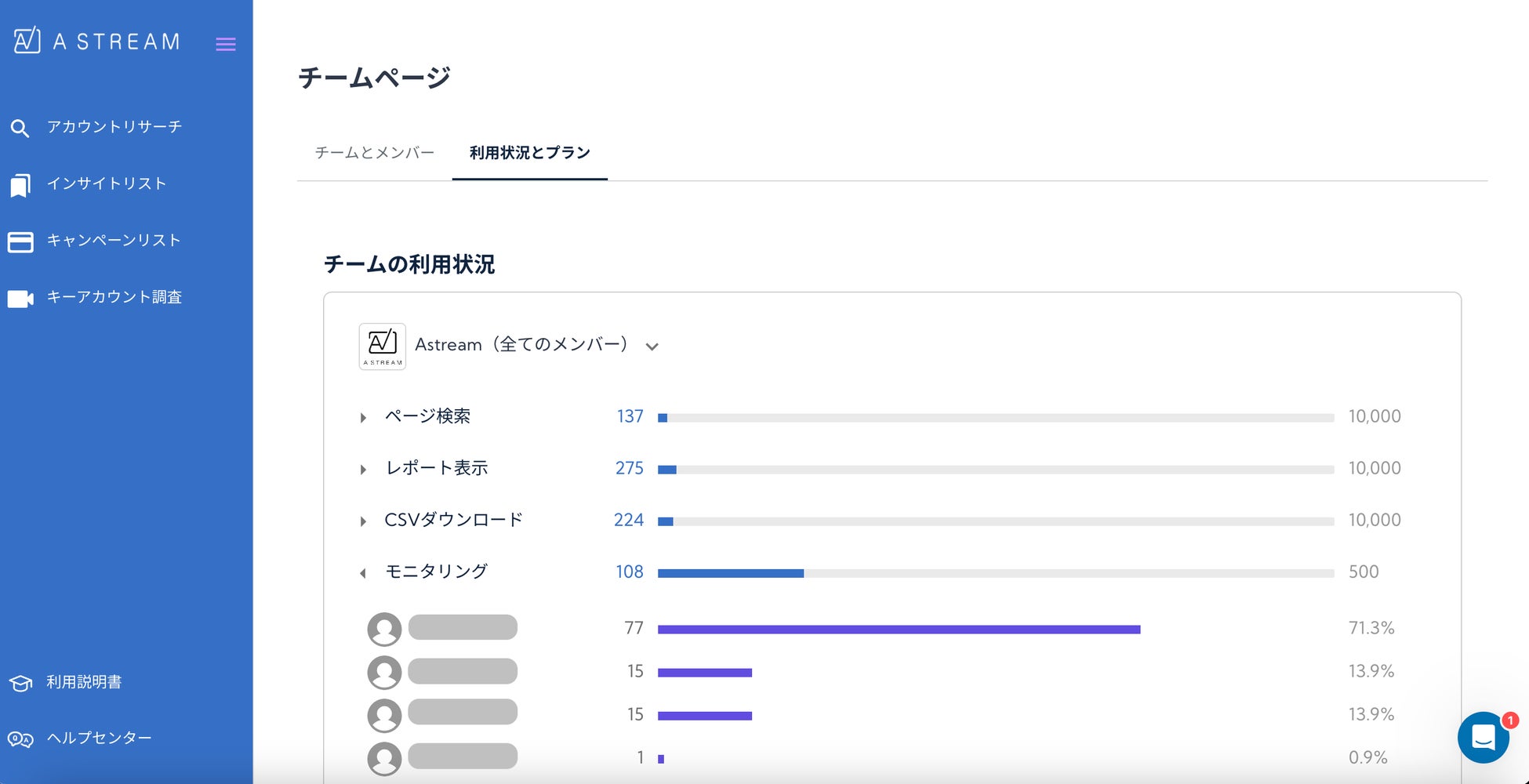The width and height of the screenshot is (1529, 784).
Task: Click the card icon for キャンペーンリスト
Action: coord(20,242)
